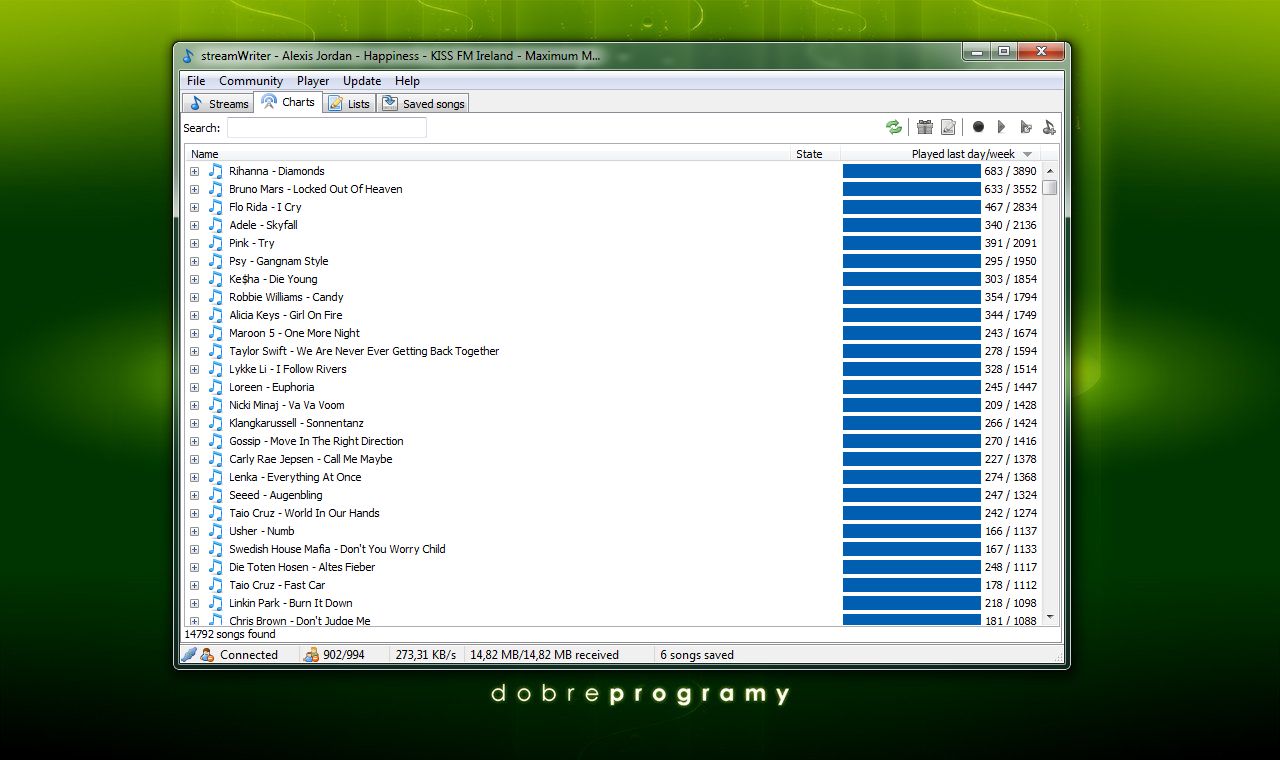Click the green refresh charts icon
The width and height of the screenshot is (1280, 760).
[x=894, y=127]
